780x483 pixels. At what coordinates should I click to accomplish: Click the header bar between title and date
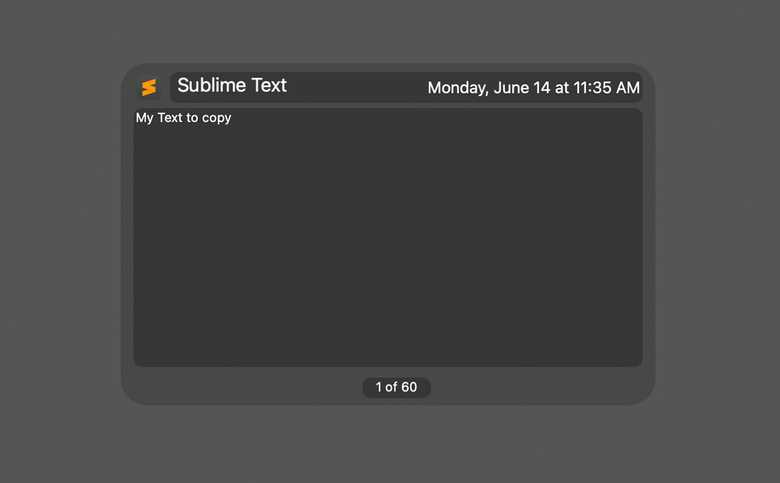pyautogui.click(x=355, y=87)
